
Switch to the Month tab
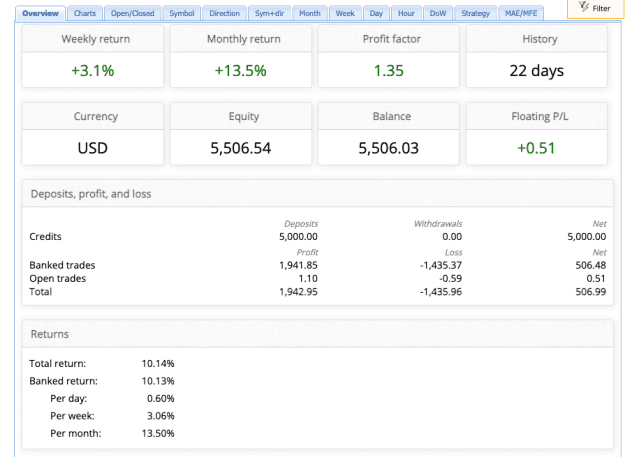tap(310, 14)
